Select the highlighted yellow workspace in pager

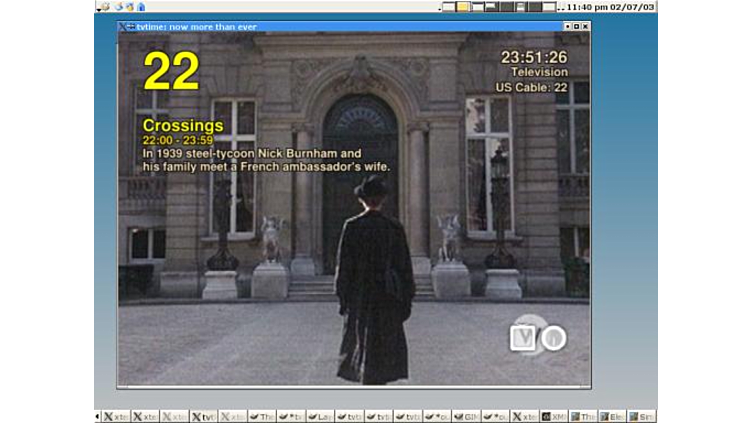(x=464, y=6)
